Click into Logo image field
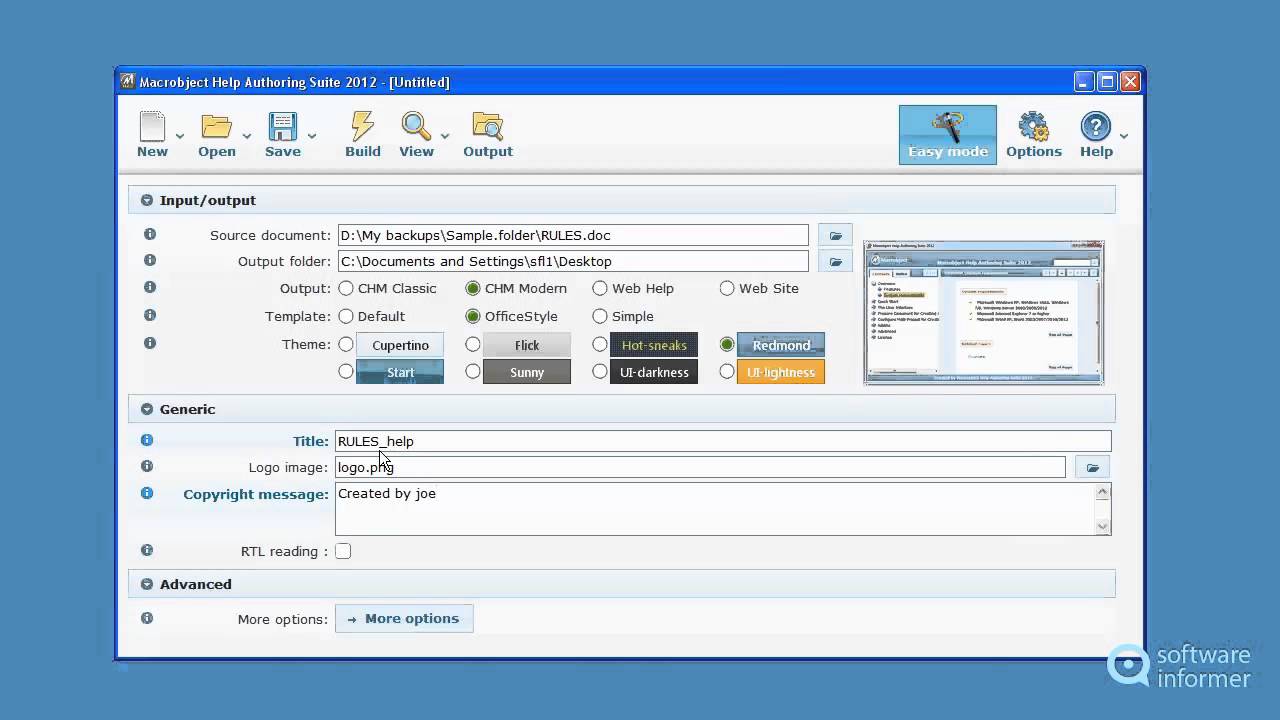Screen dimensions: 1280x720 click(700, 467)
